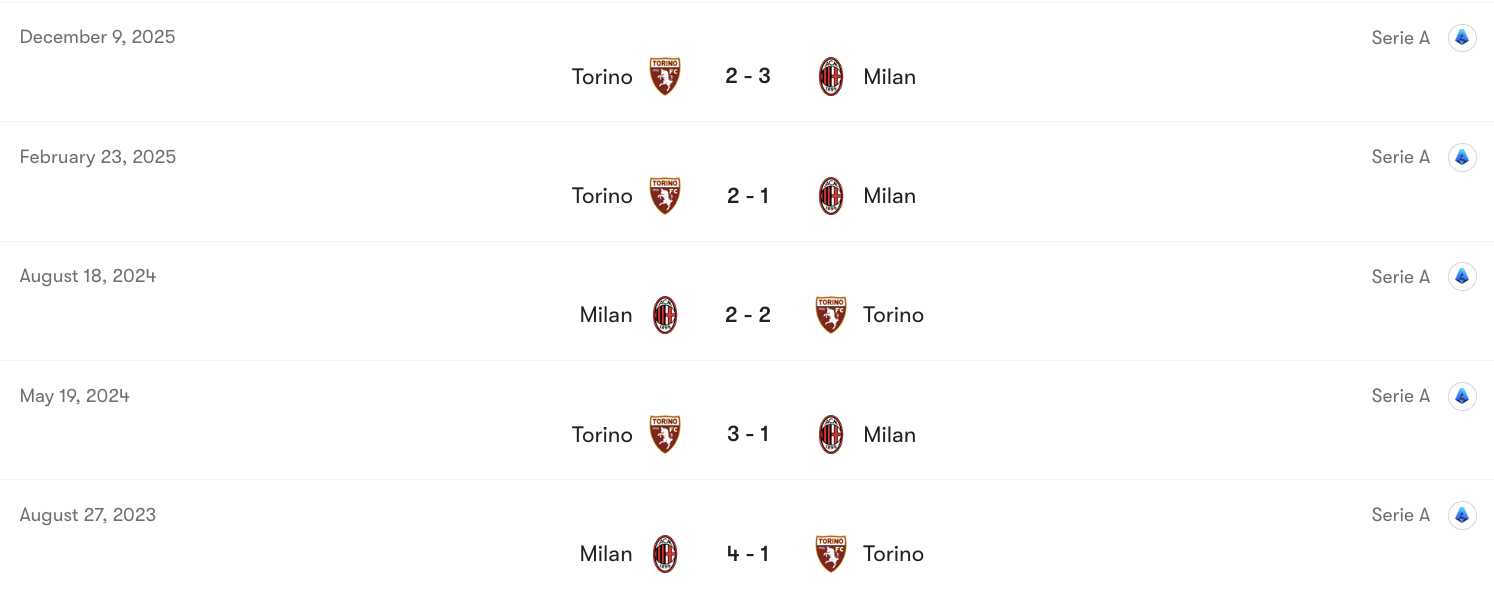Click the Torino team name in the 3-1 match
The height and width of the screenshot is (590, 1494).
coord(601,434)
